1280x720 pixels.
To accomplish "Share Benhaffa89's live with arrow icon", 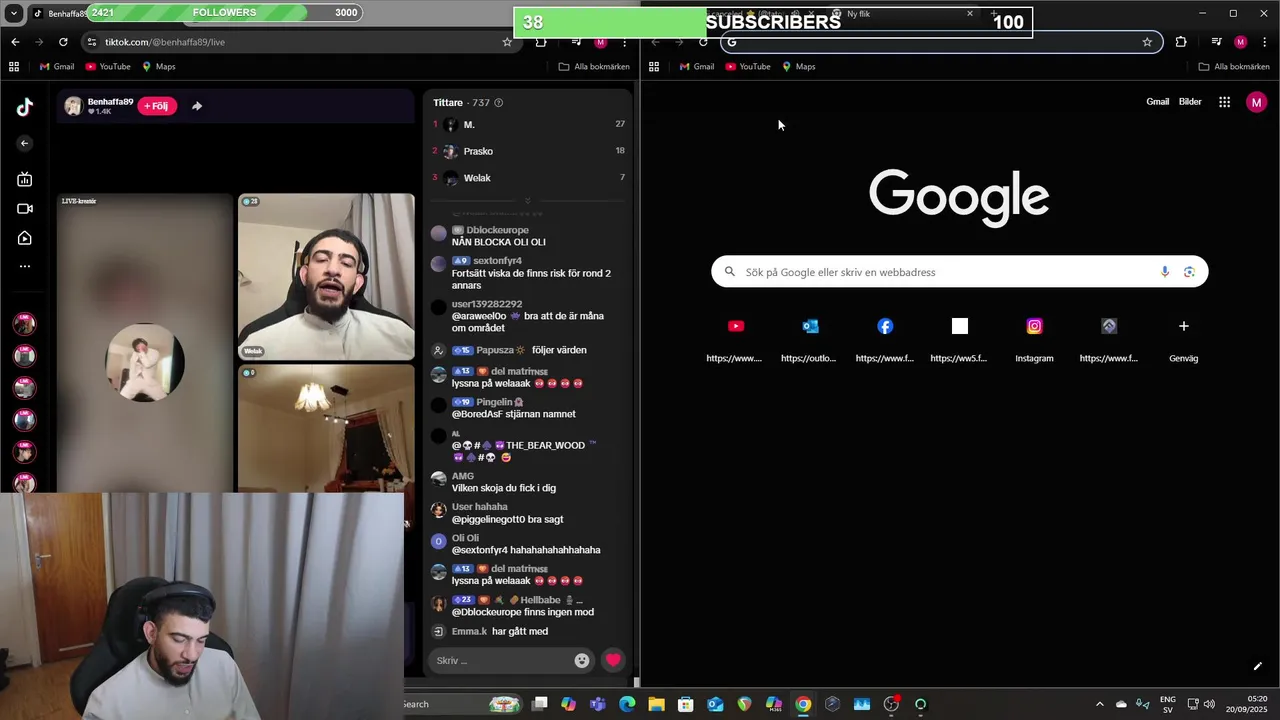I will click(x=197, y=106).
